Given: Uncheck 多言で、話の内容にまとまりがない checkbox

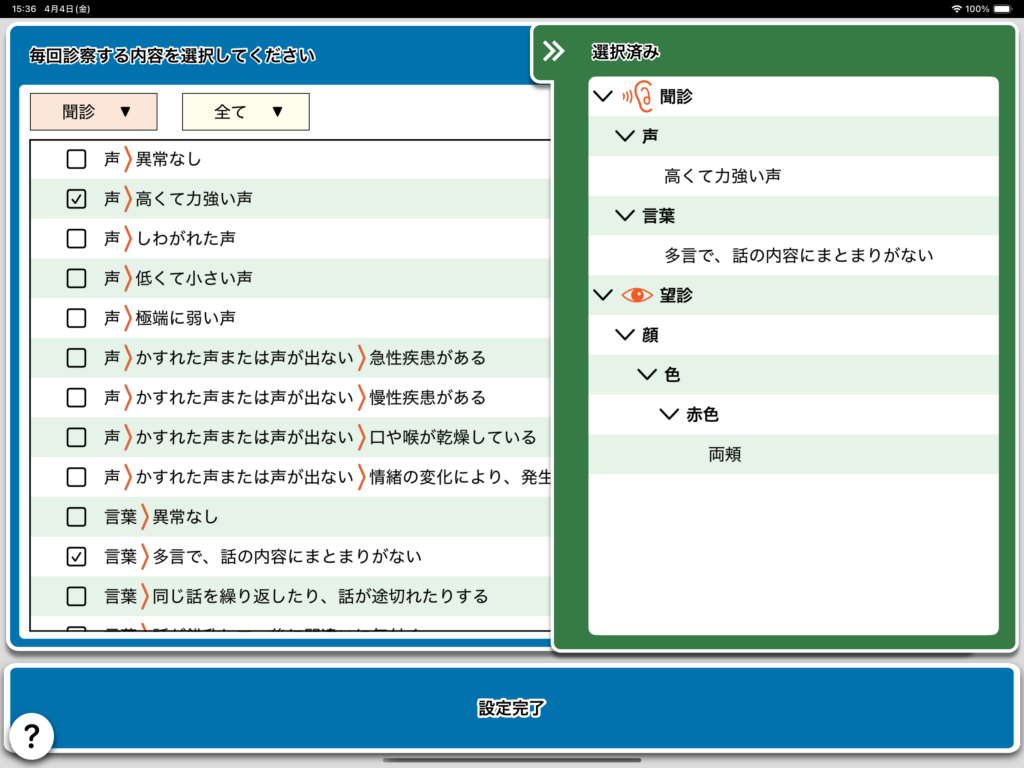Looking at the screenshot, I should tap(76, 557).
